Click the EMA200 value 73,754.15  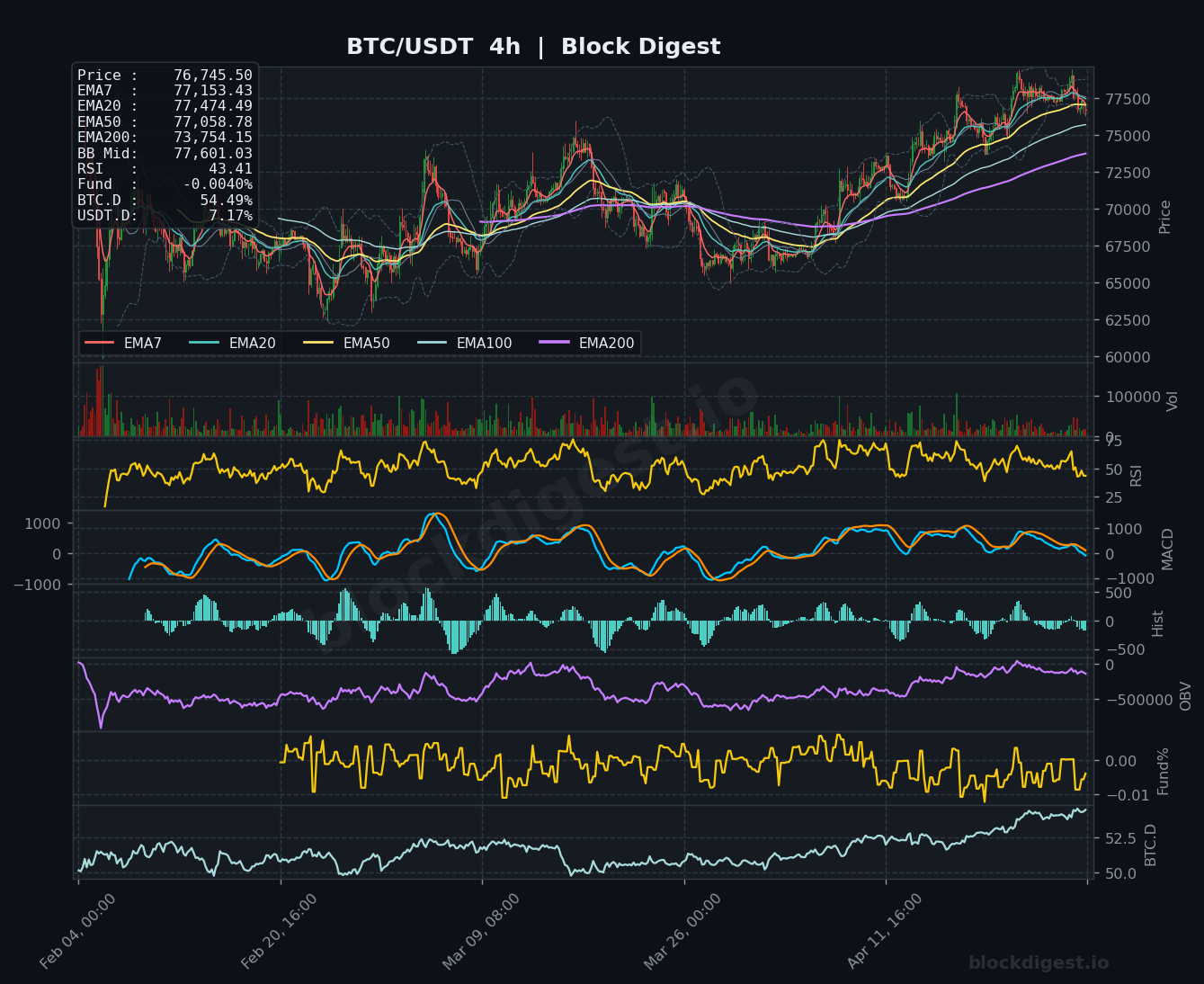[x=213, y=138]
